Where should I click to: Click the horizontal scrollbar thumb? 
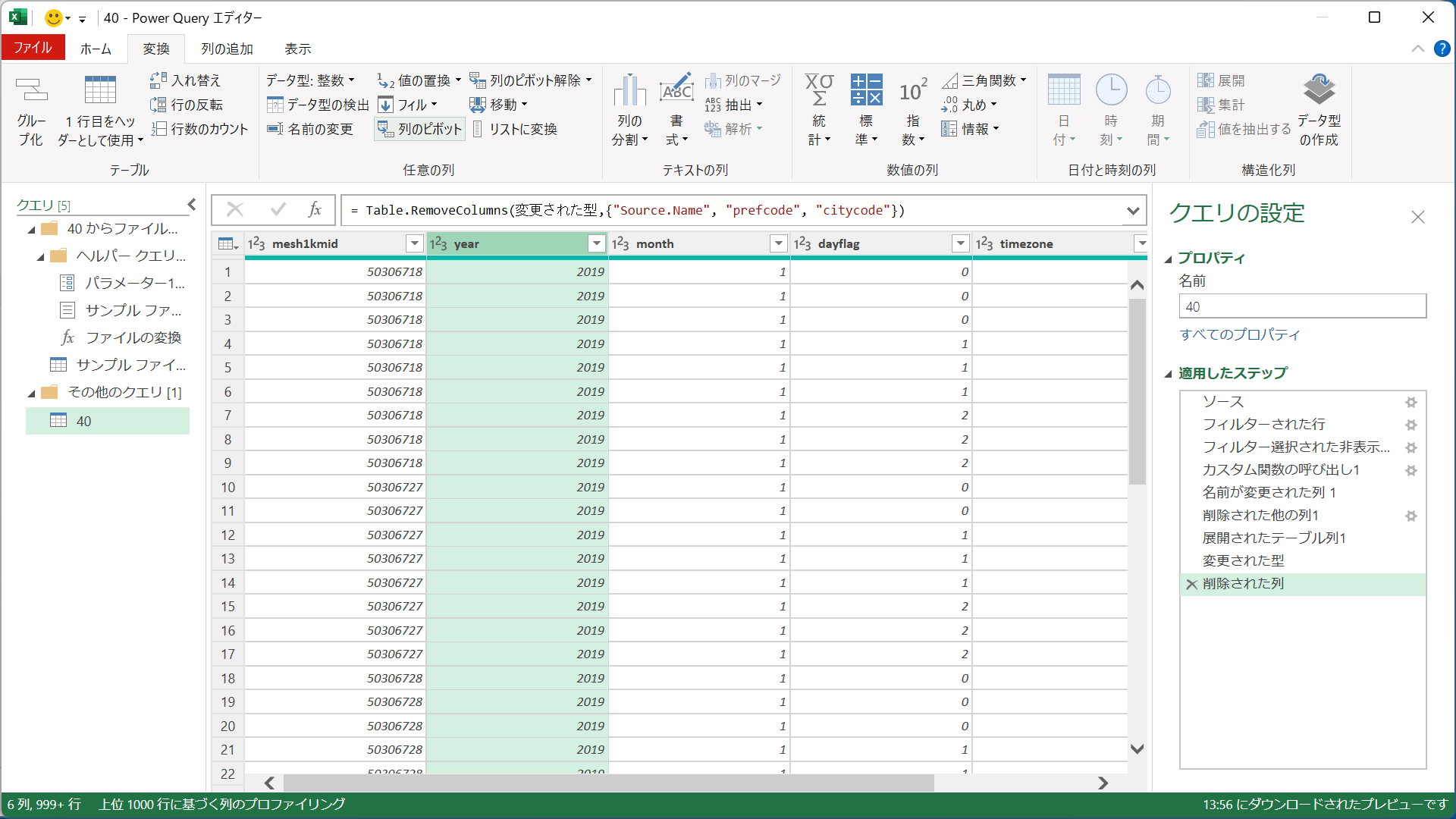pos(607,783)
